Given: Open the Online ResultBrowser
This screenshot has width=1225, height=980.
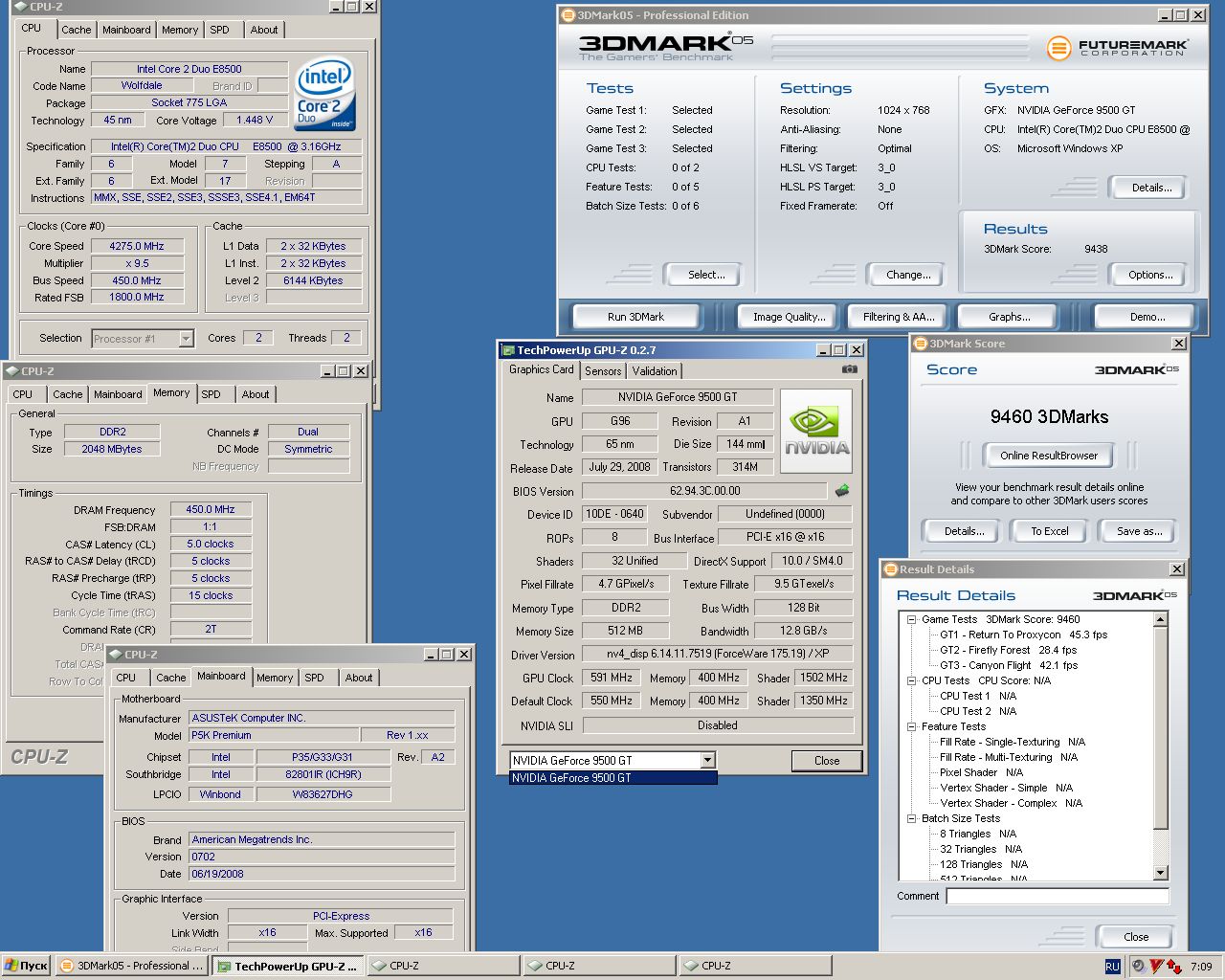Looking at the screenshot, I should coord(1049,456).
